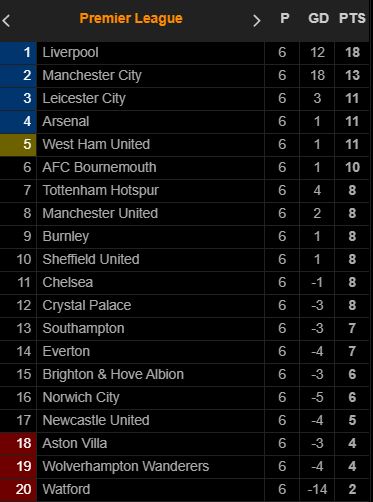Click the red position 18 relegation marker
The image size is (373, 502).
pos(18,444)
